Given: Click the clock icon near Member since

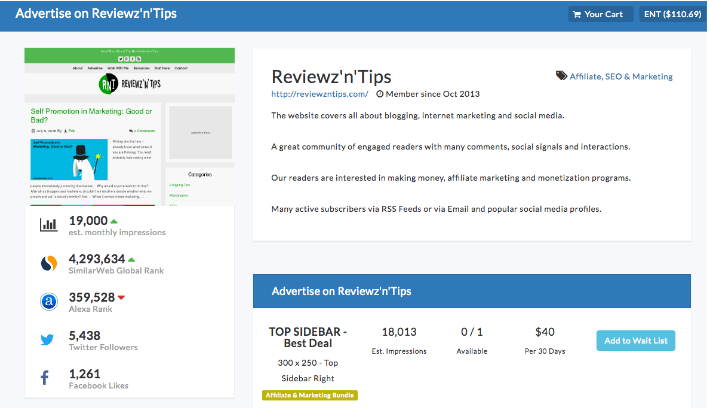Looking at the screenshot, I should (380, 94).
